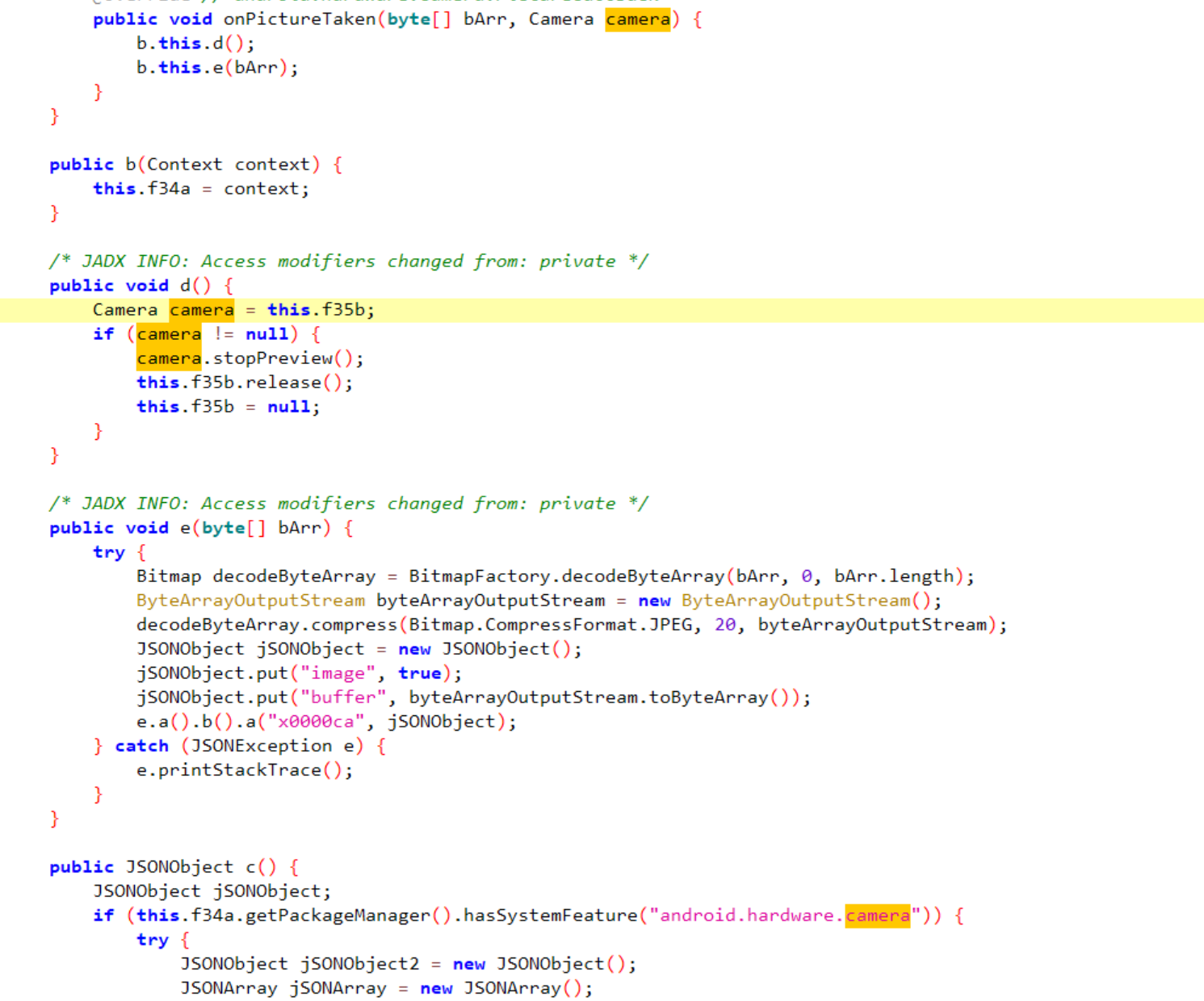Select highlighted camera variable in Camera declaration line
The width and height of the screenshot is (1204, 1001).
202,310
